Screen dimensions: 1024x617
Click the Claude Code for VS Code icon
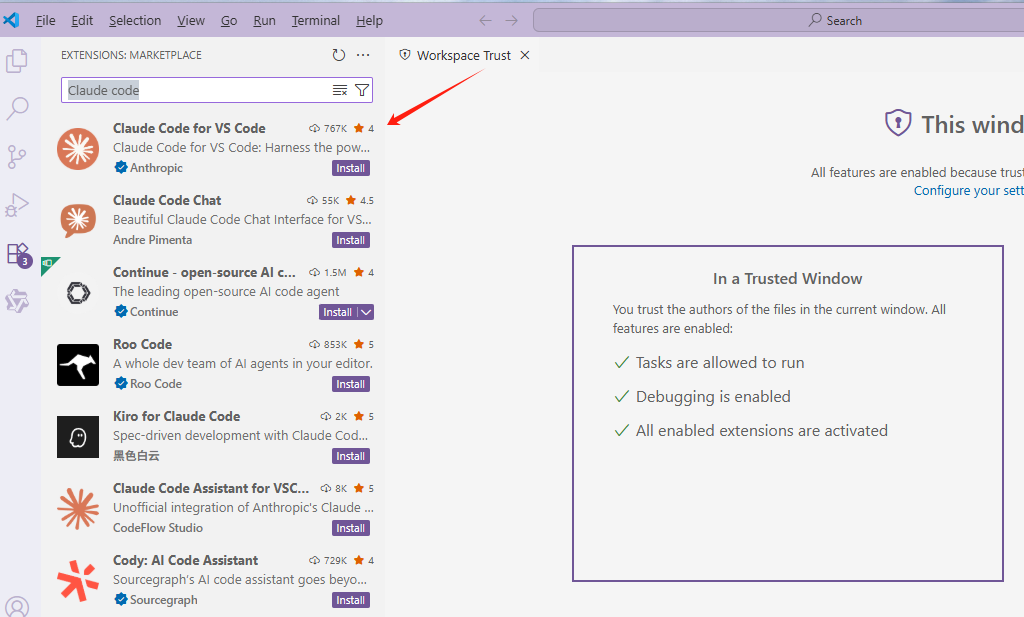[x=78, y=149]
